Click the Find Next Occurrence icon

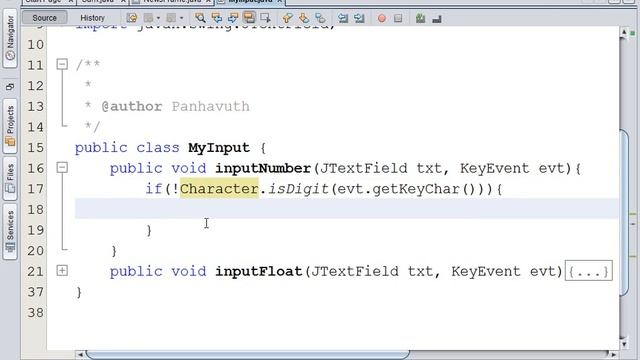click(x=233, y=18)
